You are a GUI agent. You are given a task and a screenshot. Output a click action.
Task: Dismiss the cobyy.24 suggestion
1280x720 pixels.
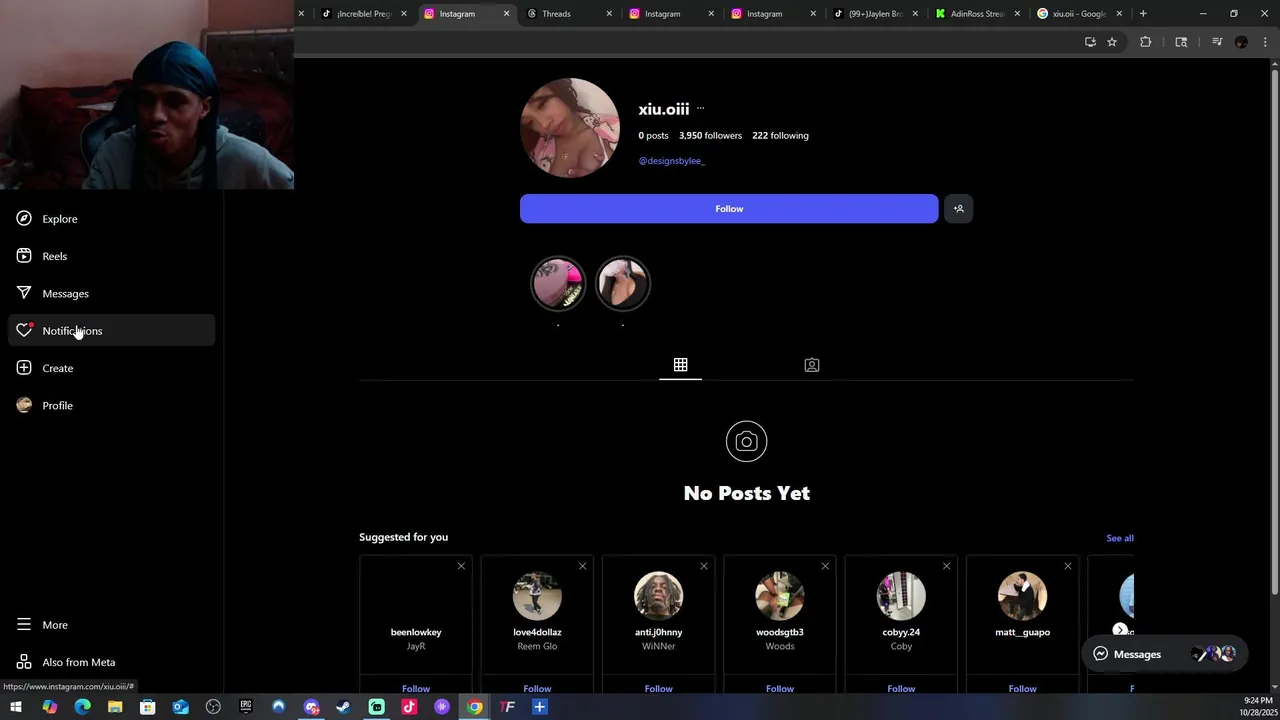coord(946,566)
